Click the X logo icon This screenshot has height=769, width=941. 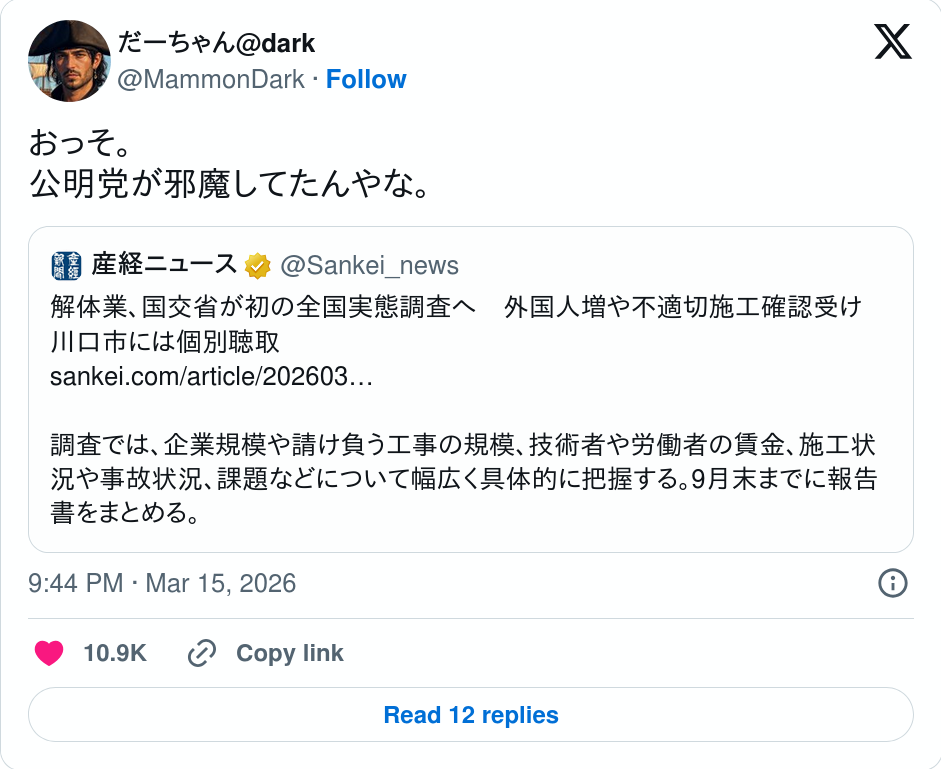click(892, 42)
